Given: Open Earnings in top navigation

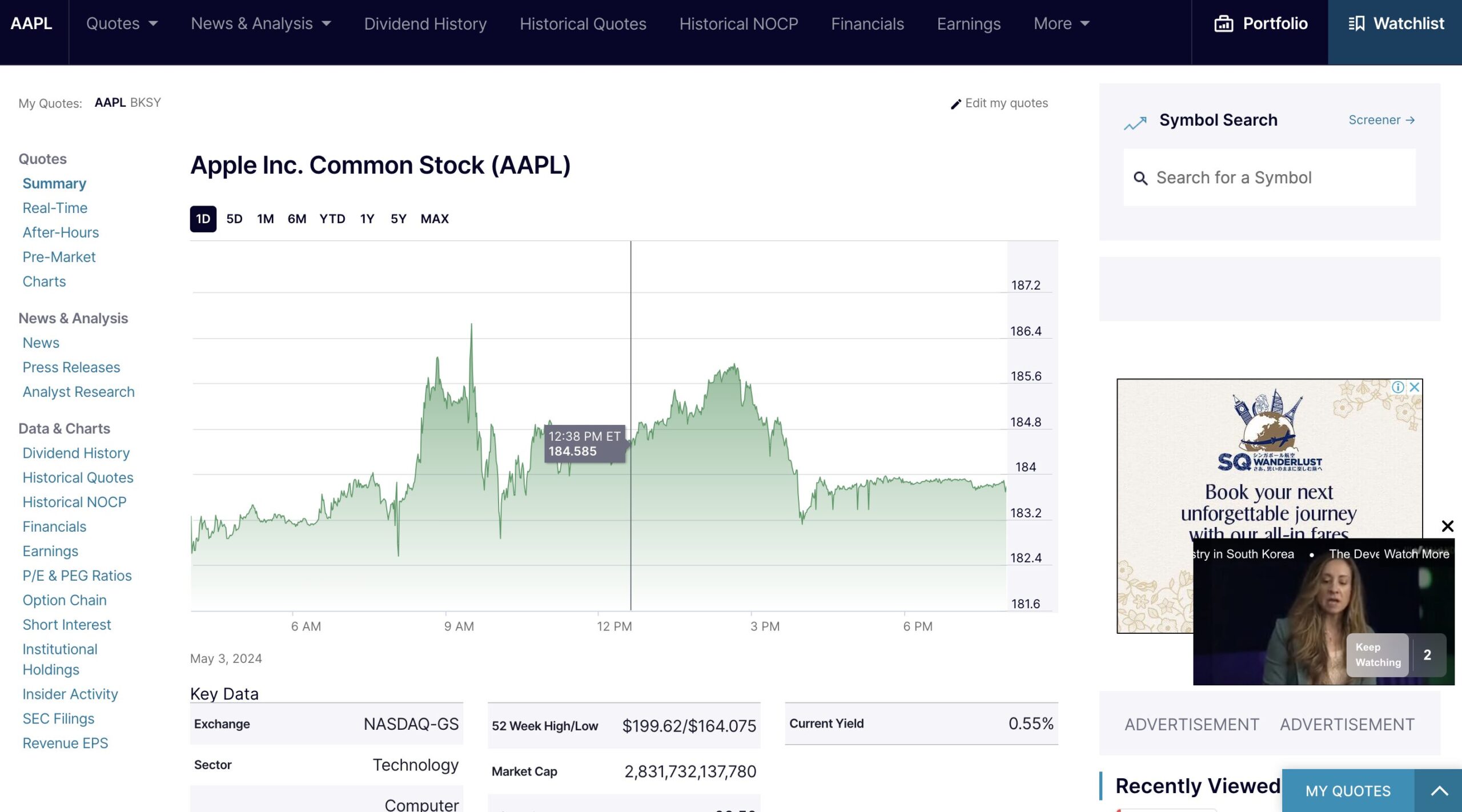Looking at the screenshot, I should click(x=969, y=23).
